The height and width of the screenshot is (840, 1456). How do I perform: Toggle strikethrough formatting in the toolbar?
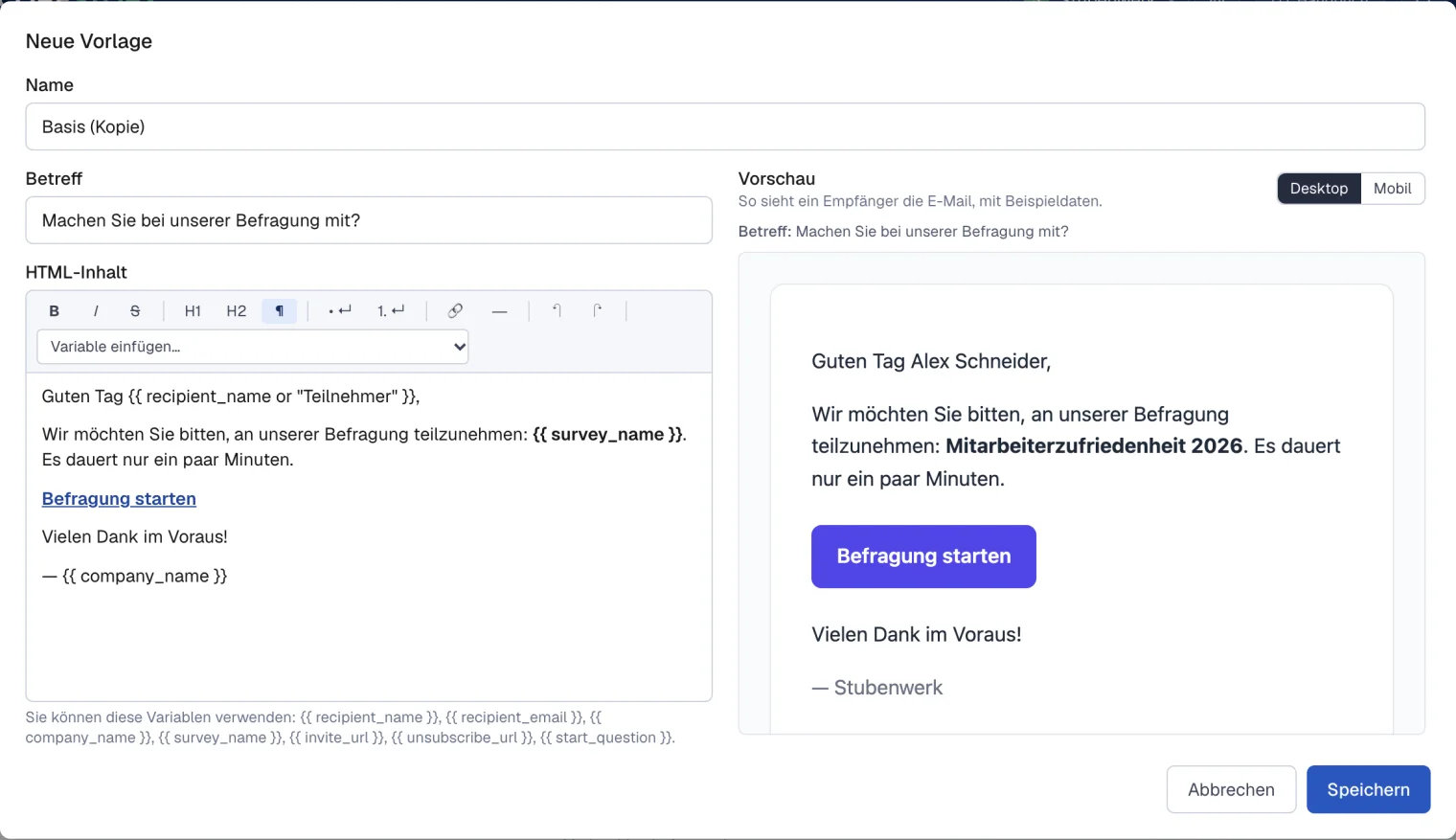tap(135, 311)
